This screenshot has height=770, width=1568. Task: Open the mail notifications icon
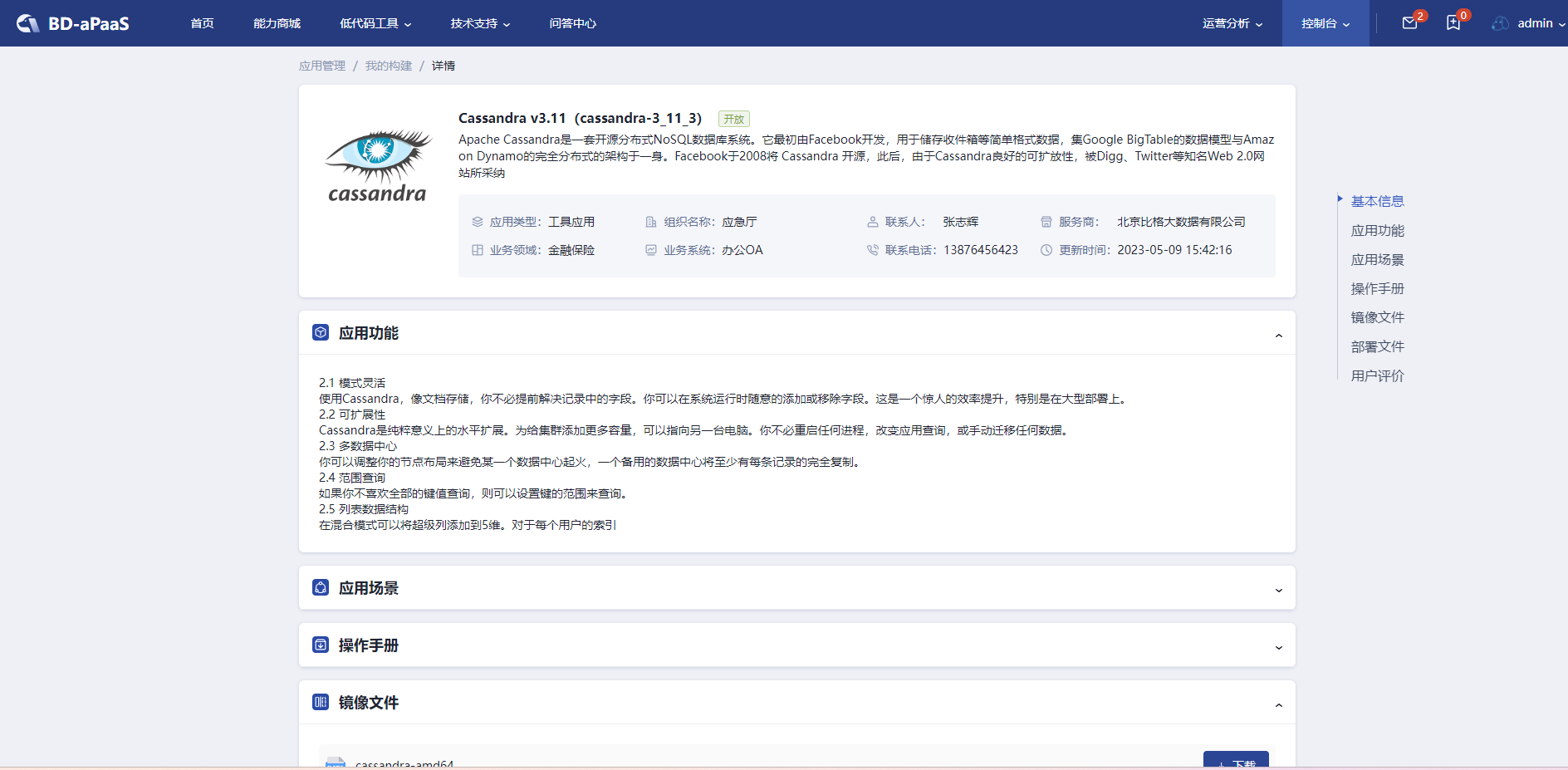1409,23
